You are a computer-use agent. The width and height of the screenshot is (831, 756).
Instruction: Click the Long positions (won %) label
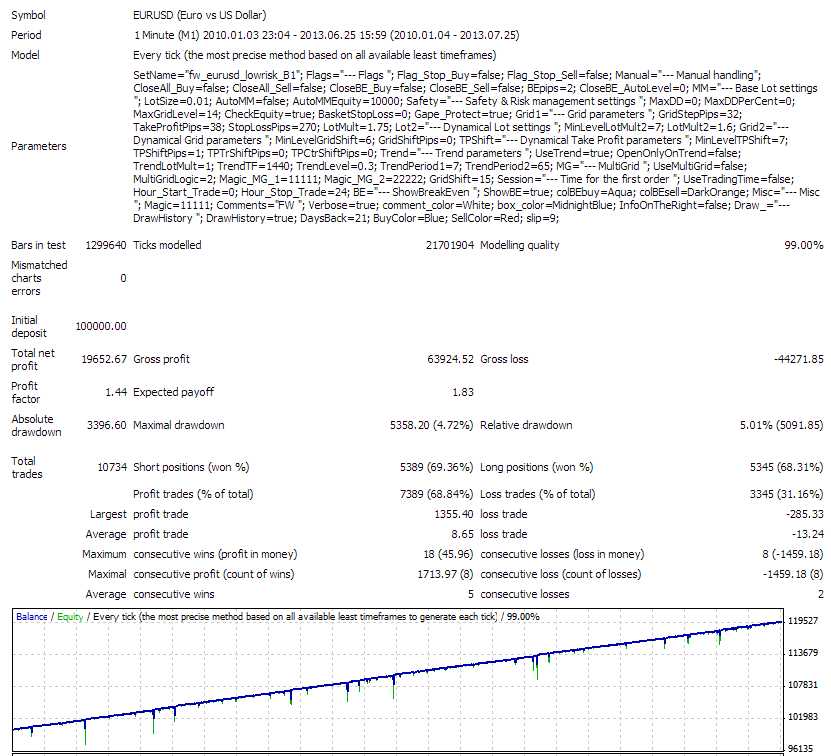(x=536, y=468)
